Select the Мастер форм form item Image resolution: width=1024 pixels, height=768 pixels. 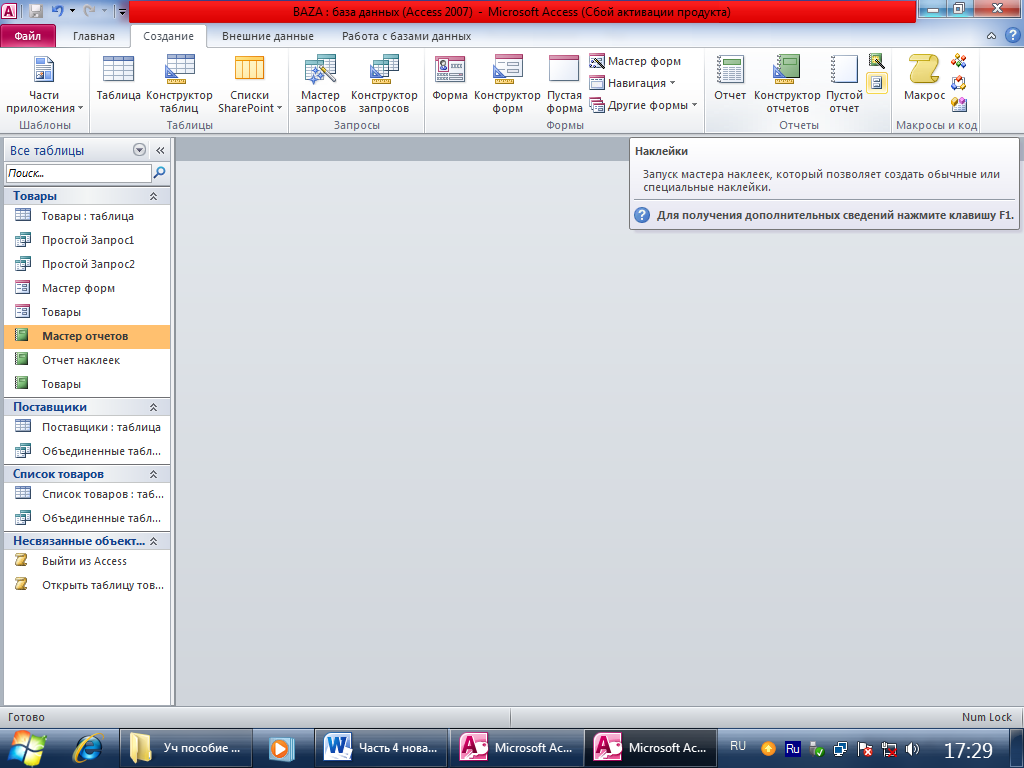click(x=87, y=288)
